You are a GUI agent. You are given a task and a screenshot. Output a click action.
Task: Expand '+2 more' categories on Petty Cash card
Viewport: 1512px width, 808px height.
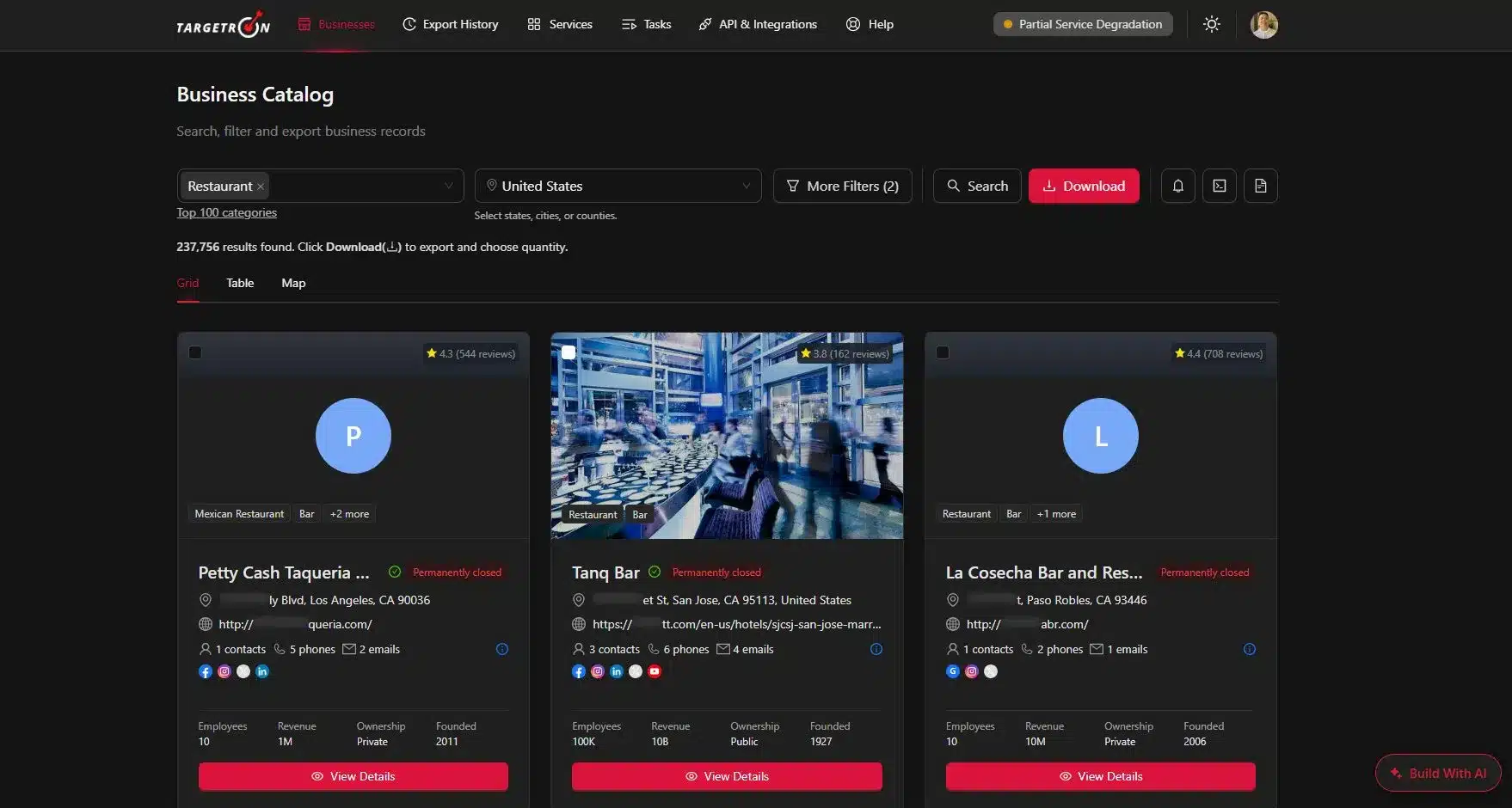coord(349,514)
